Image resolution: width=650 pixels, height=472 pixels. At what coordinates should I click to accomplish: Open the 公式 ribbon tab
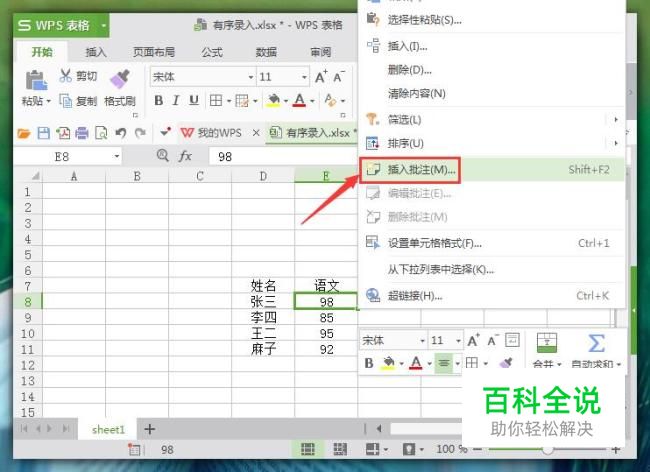pos(212,52)
